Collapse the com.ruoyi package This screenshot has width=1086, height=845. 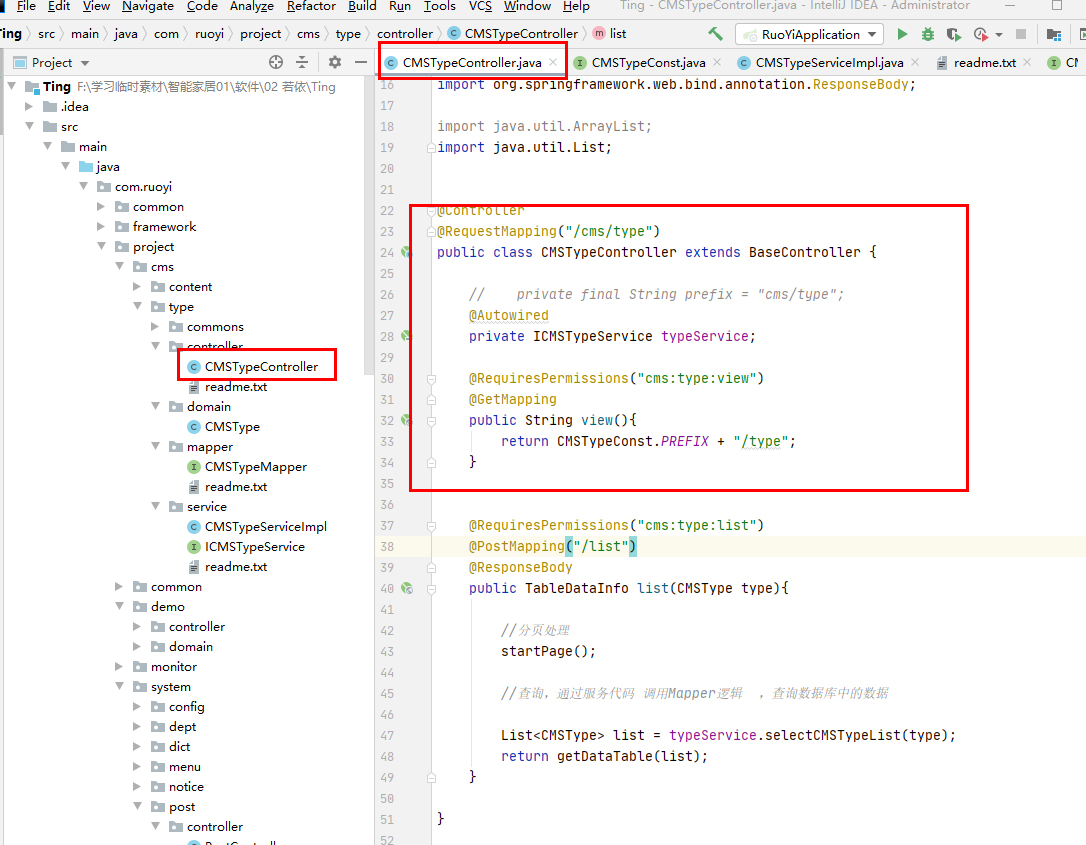point(83,186)
